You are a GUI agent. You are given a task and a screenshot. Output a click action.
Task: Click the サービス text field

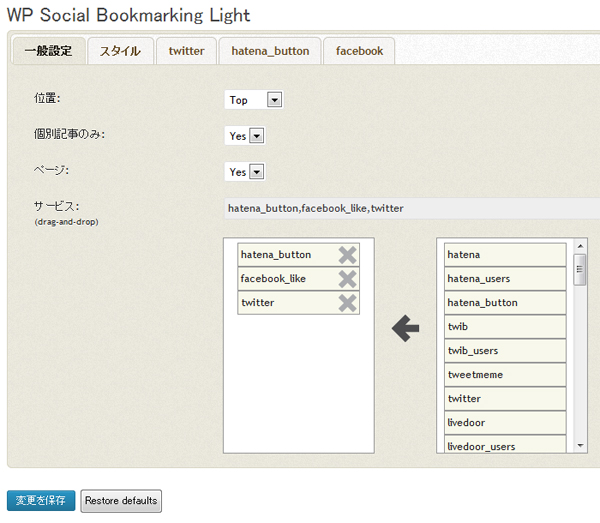[412, 209]
